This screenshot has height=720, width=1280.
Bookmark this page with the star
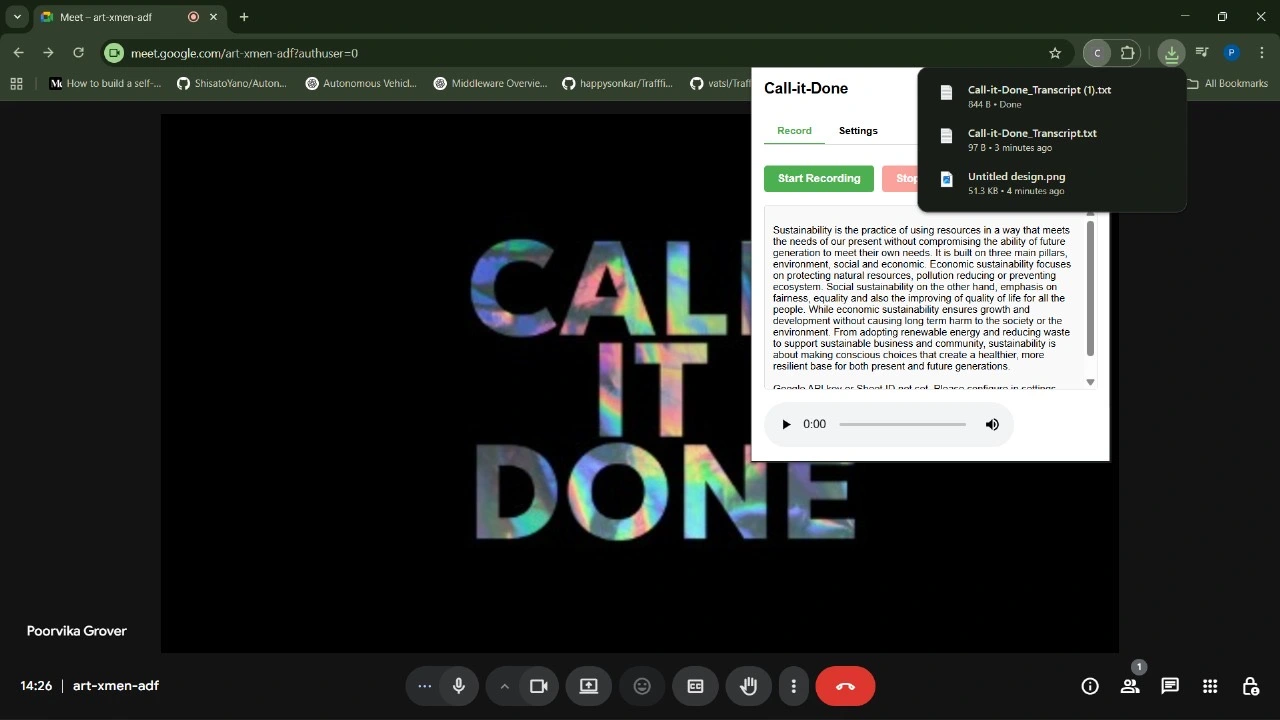(x=1055, y=53)
